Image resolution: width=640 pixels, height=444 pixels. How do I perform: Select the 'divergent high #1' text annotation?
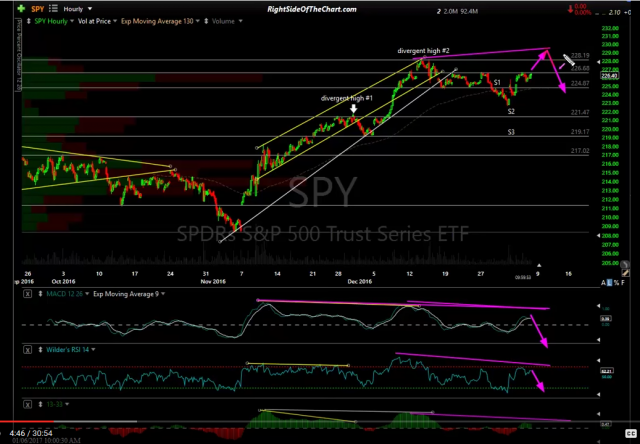click(347, 98)
